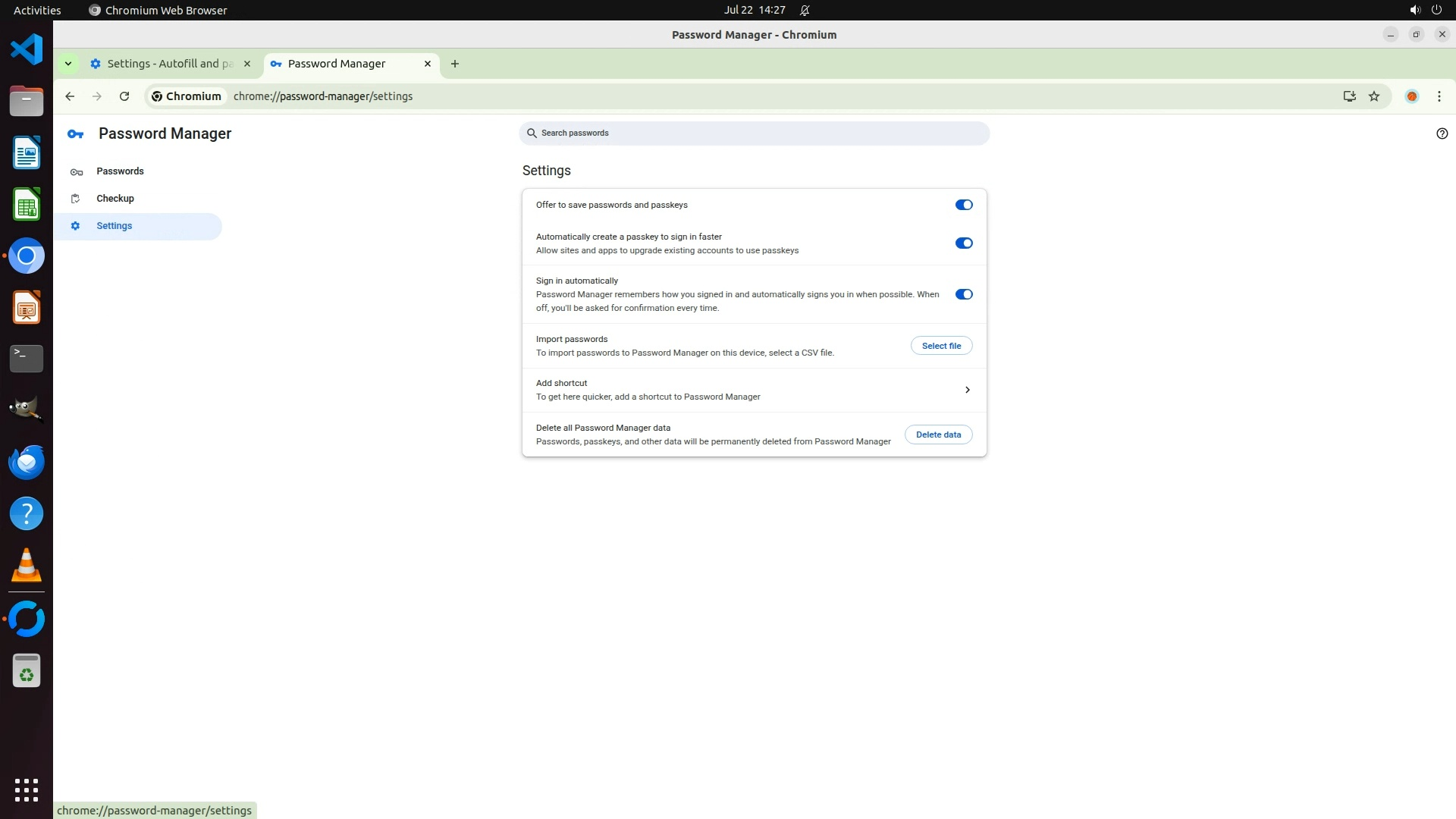Open a new tab with plus icon

454,64
